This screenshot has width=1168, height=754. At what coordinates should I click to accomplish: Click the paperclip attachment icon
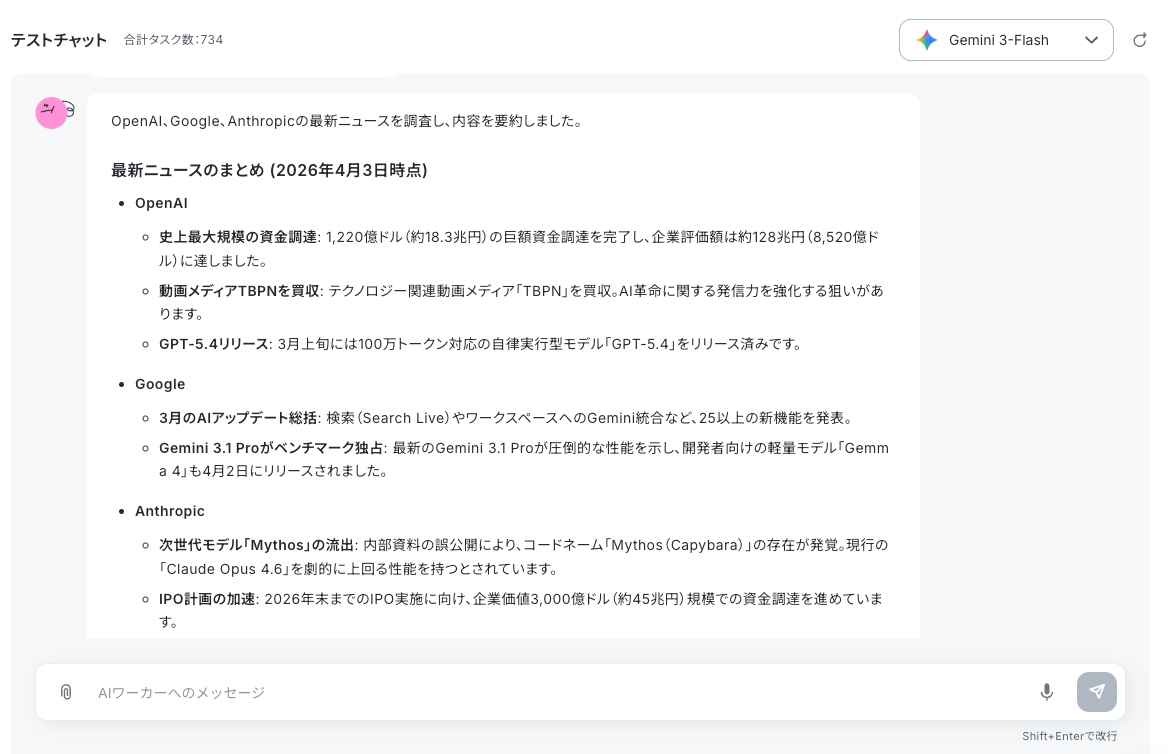66,692
